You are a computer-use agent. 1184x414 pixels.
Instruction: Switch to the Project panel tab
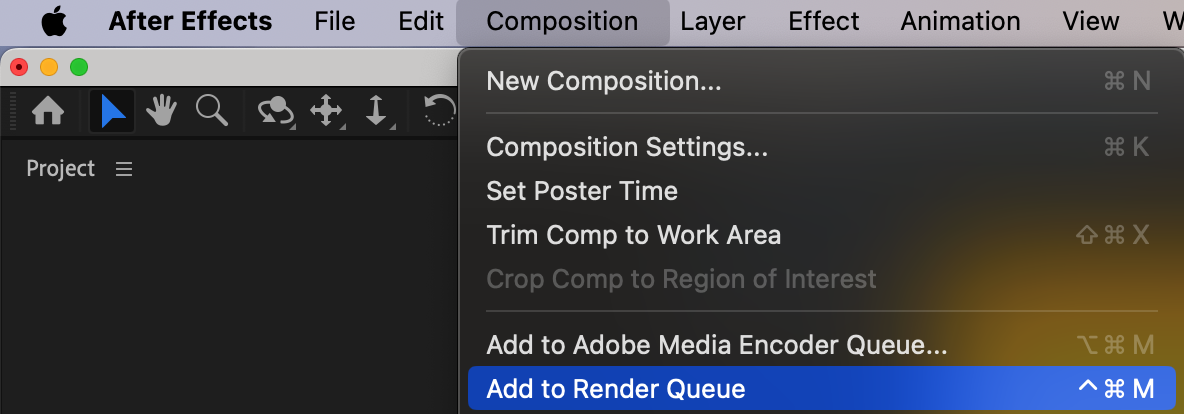[60, 169]
